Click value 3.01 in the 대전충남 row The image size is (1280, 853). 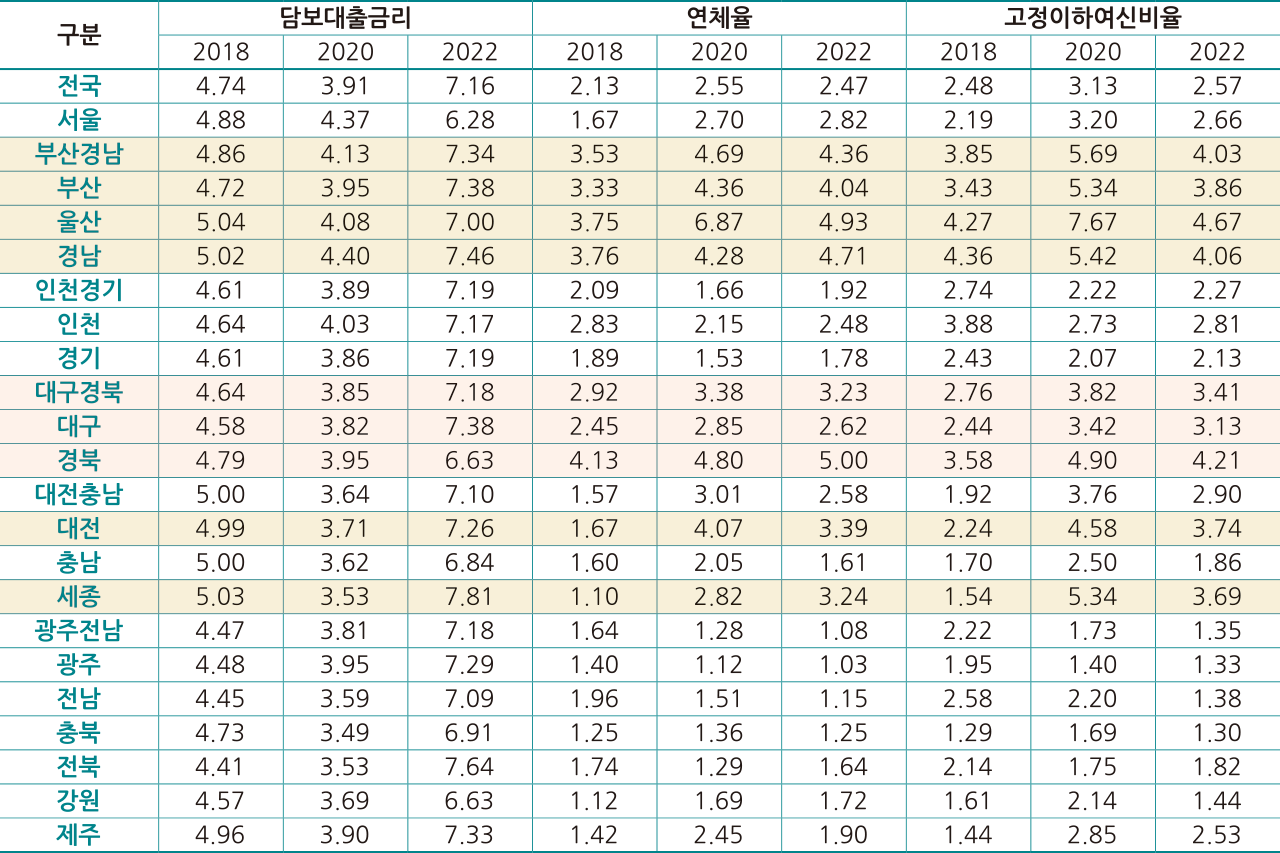[x=719, y=494]
